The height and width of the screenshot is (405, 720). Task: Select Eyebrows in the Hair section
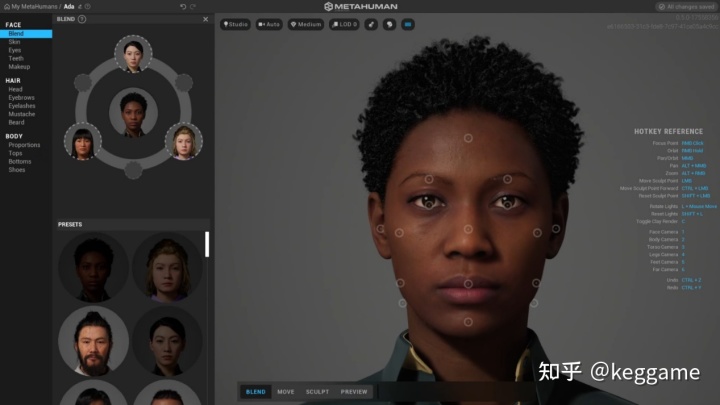pos(21,97)
